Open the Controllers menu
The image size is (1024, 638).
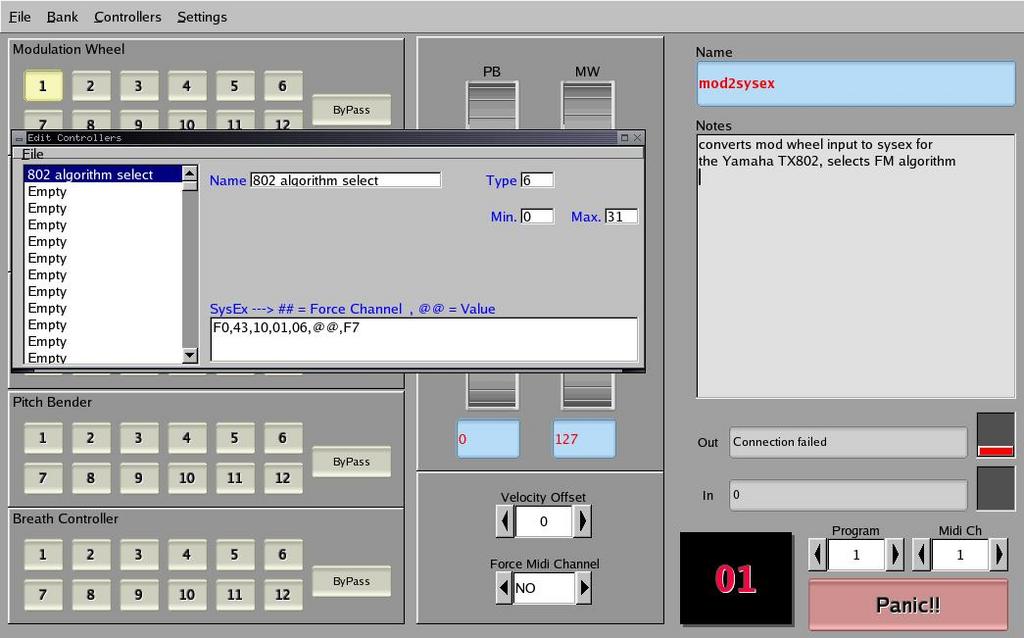[127, 16]
